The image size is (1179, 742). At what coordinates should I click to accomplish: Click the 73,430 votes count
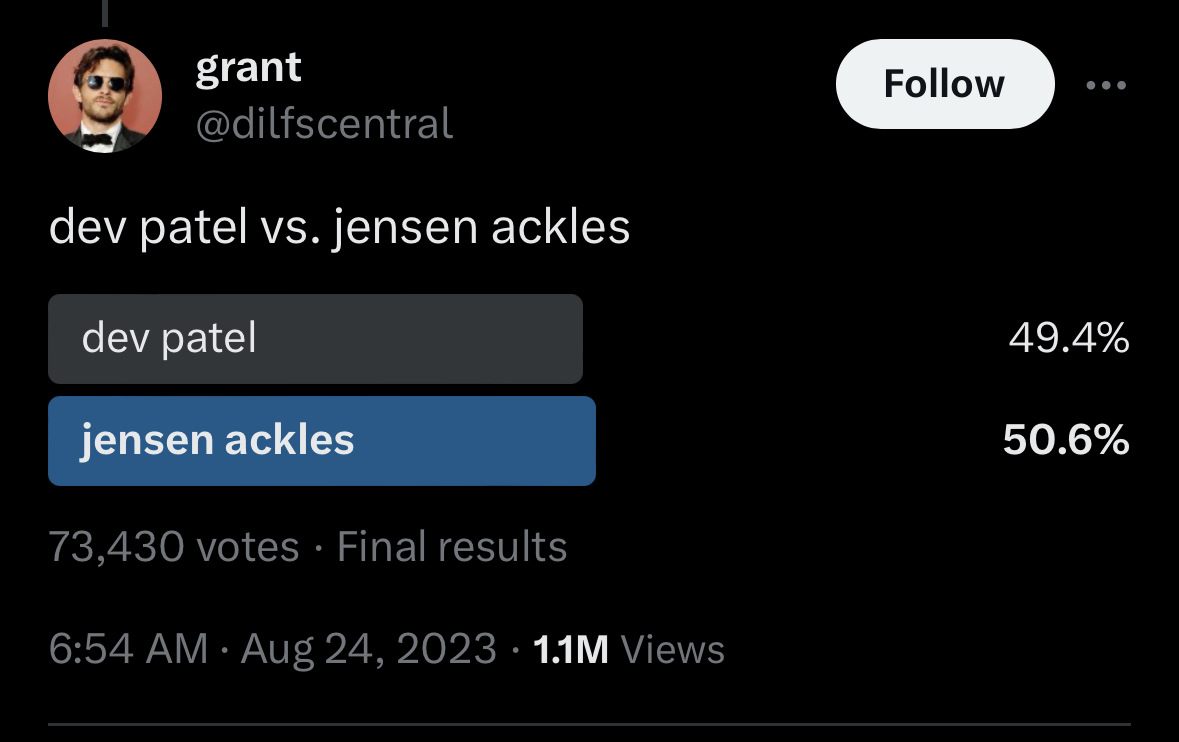(x=174, y=547)
